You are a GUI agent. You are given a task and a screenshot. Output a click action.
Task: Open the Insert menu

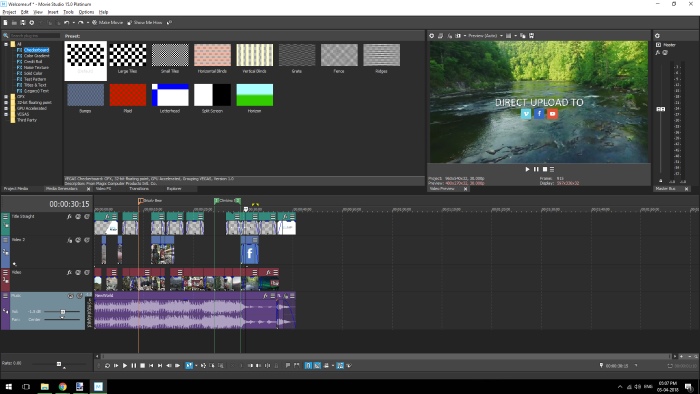[53, 12]
